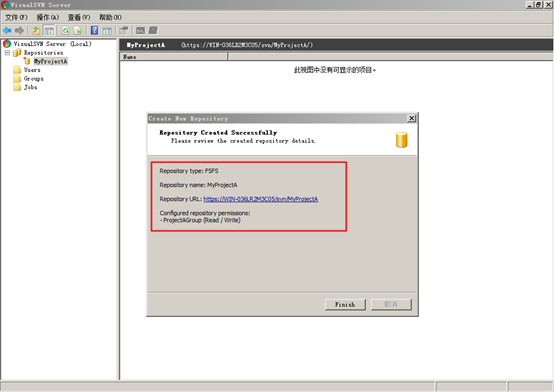Click 'Repository Created Successfully' heading
Viewport: 554px width, 392px height.
click(x=218, y=133)
